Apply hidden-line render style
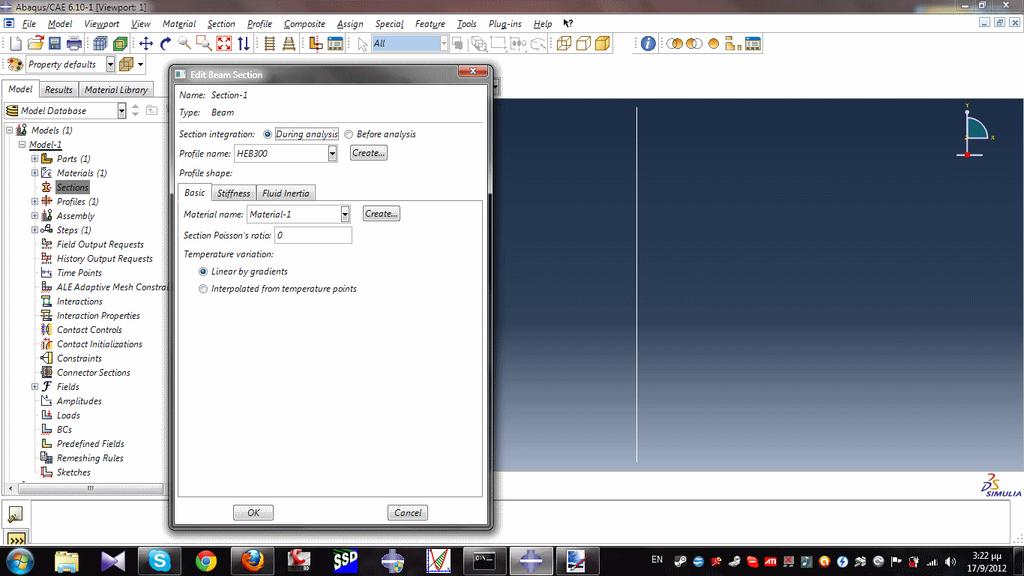Image resolution: width=1024 pixels, height=576 pixels. coord(583,44)
